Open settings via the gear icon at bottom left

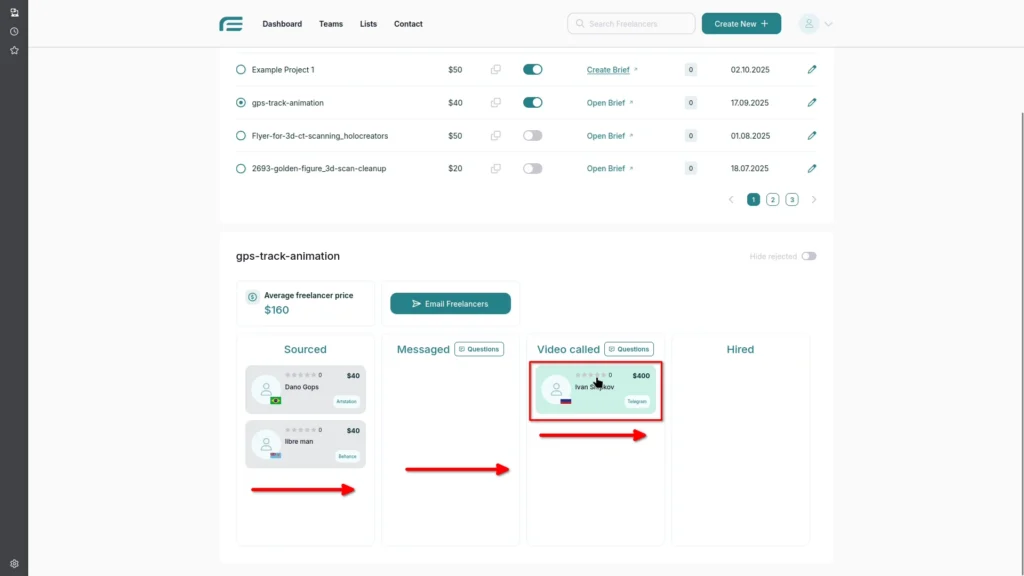[x=14, y=562]
